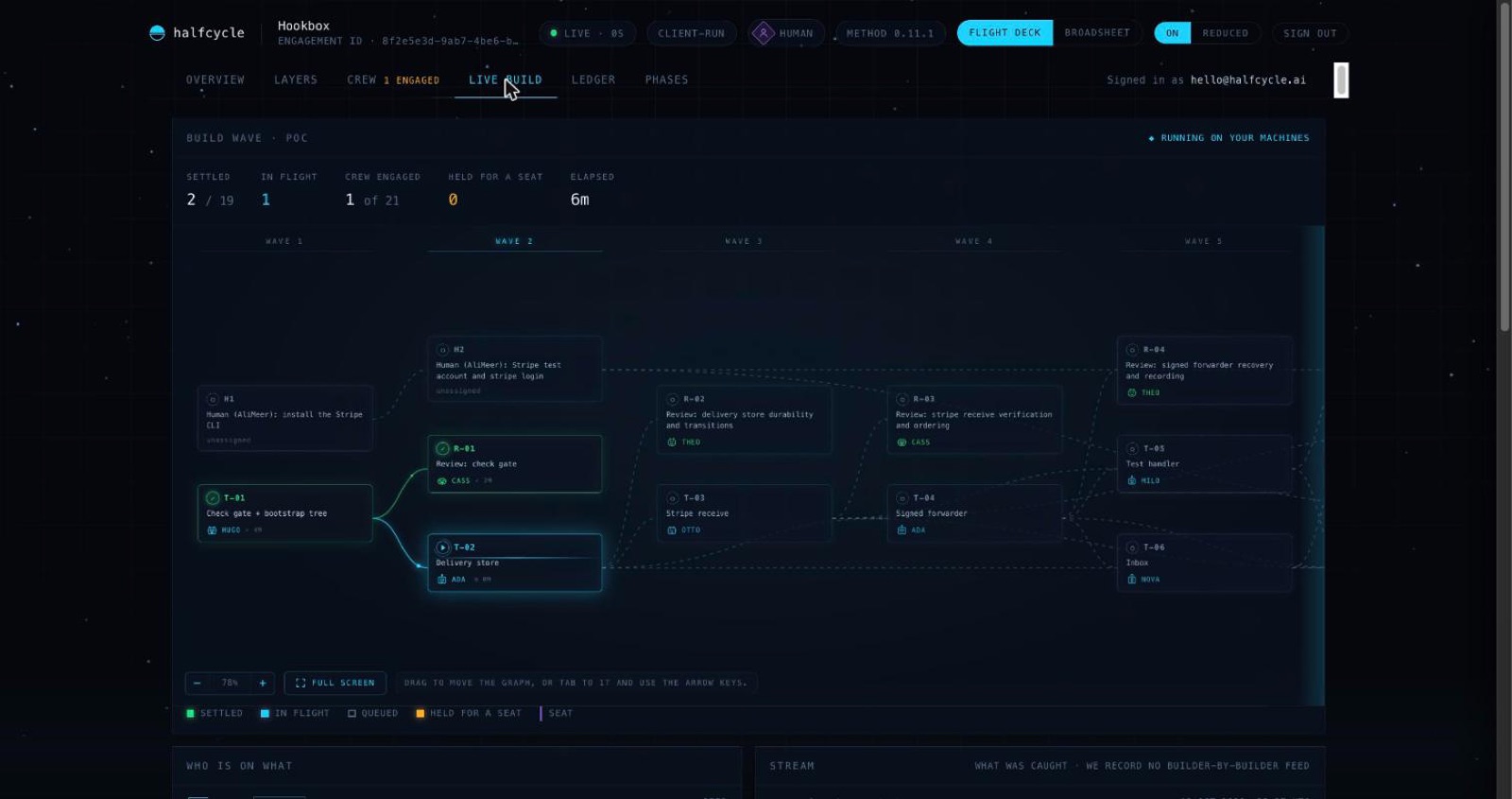This screenshot has width=1512, height=799.
Task: Click the Sign Out button
Action: pos(1310,33)
